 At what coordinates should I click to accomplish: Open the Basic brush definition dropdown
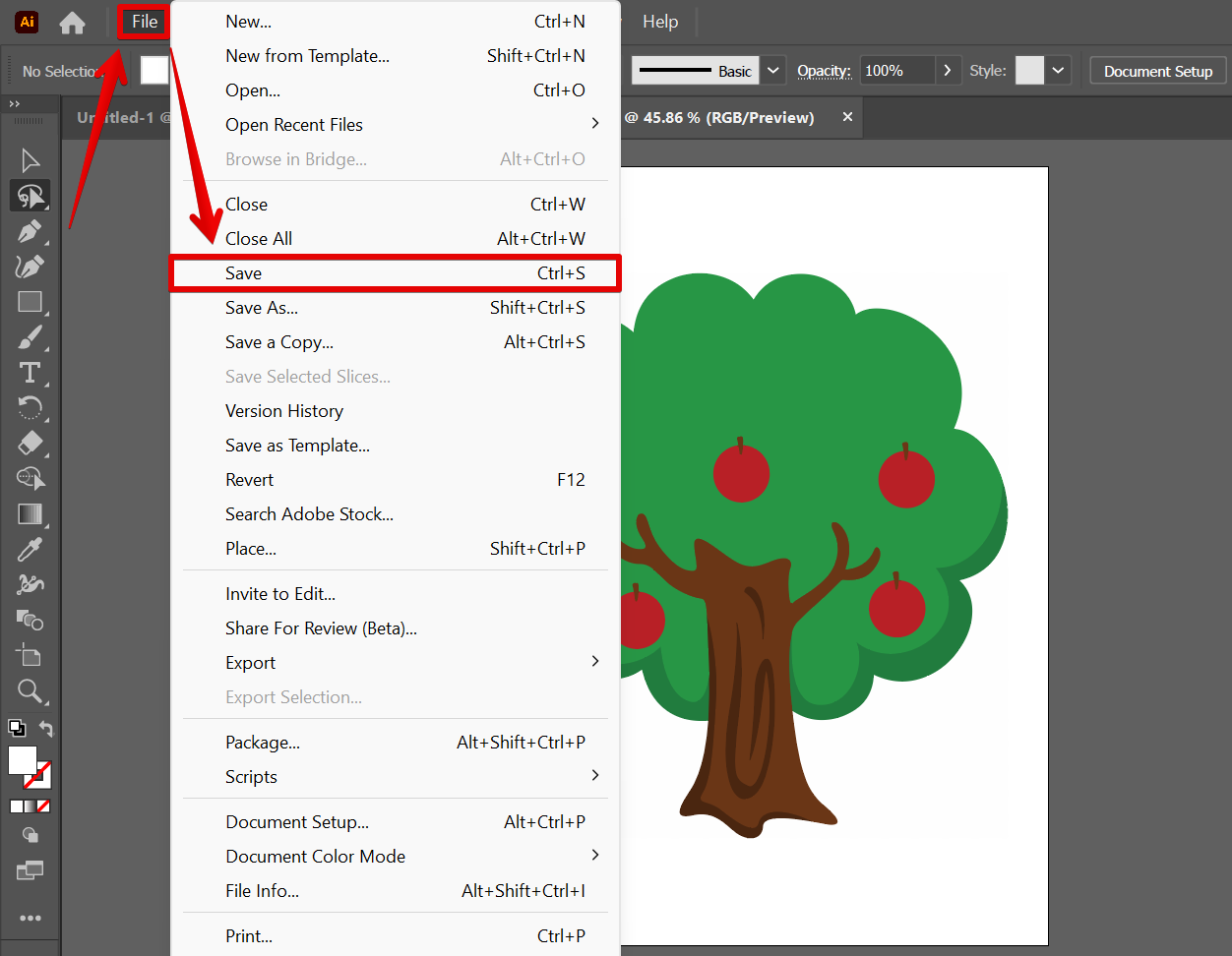point(773,71)
